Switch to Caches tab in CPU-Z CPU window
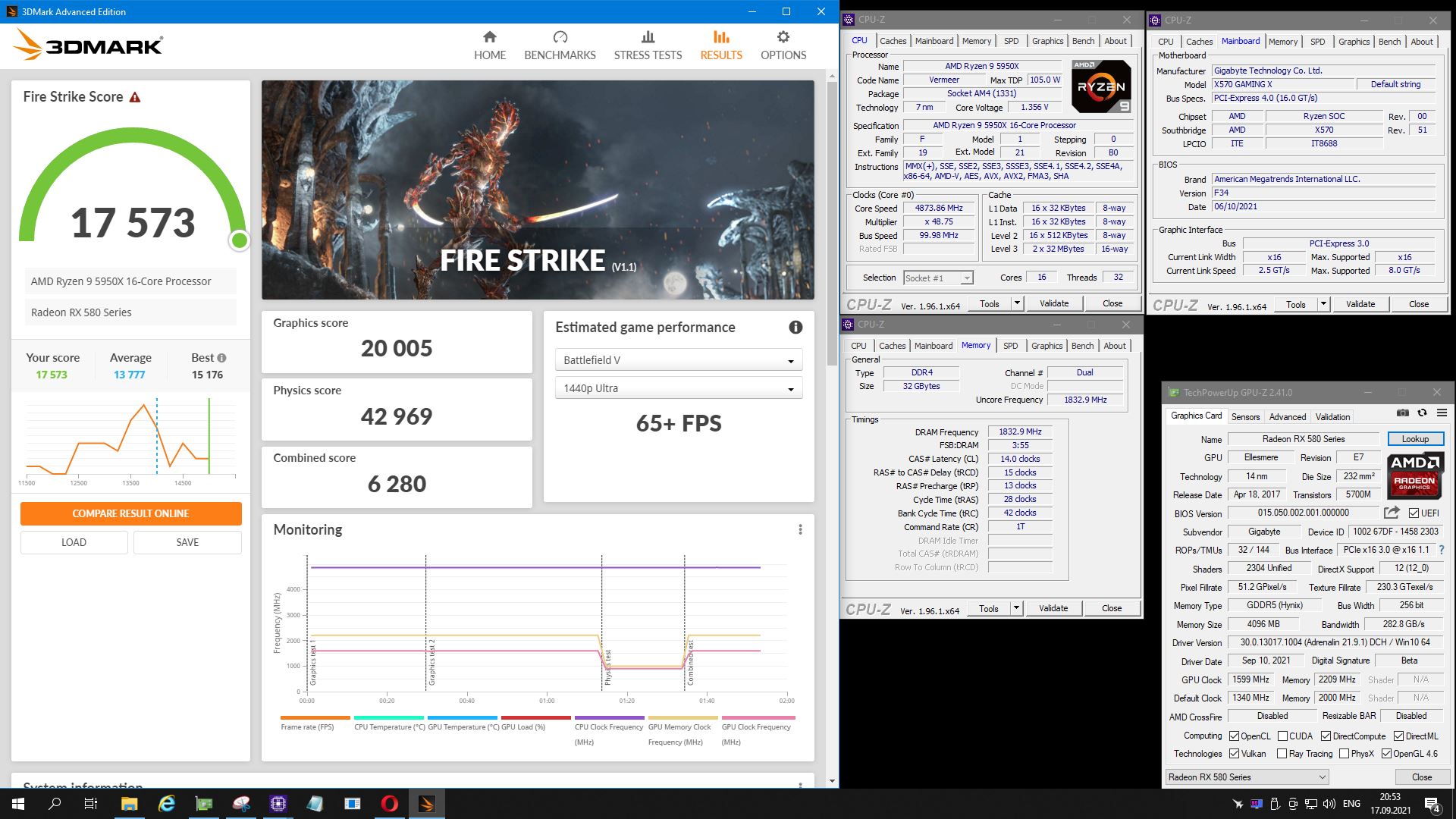 point(893,41)
